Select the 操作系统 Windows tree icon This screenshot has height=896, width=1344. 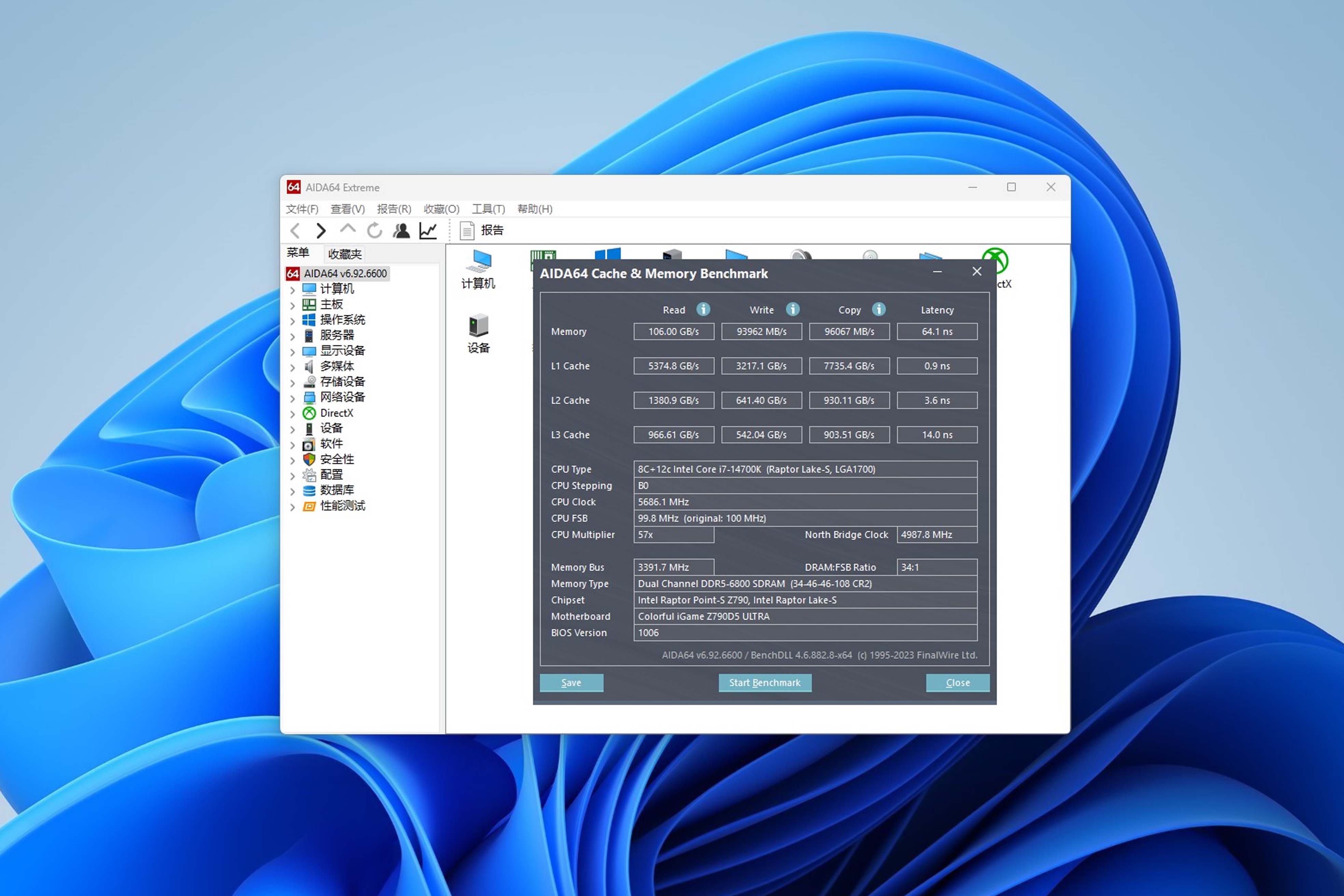coord(309,319)
